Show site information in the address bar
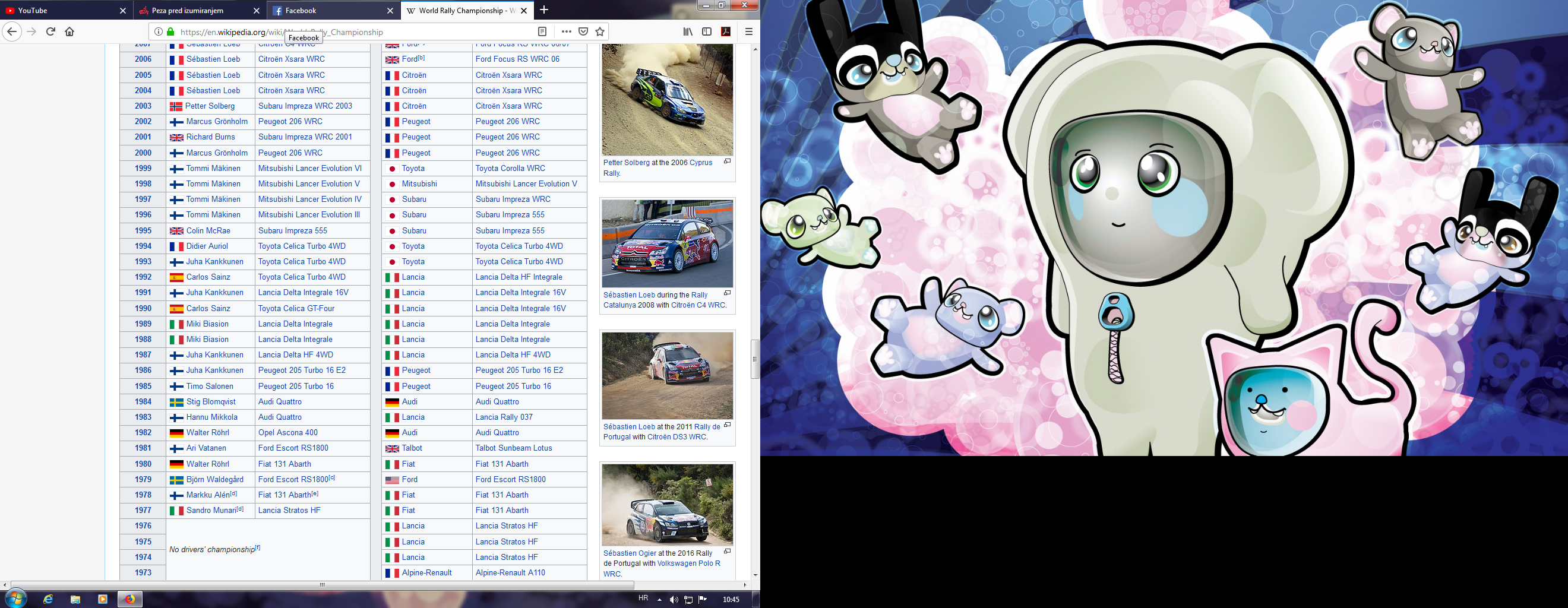Screen dimensions: 1568x608 [x=158, y=31]
